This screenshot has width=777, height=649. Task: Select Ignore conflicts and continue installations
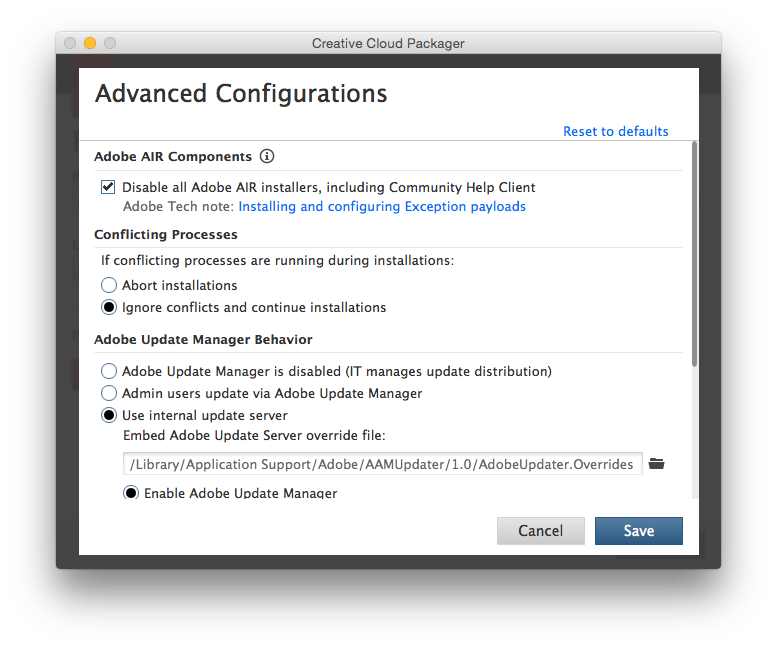tap(109, 307)
